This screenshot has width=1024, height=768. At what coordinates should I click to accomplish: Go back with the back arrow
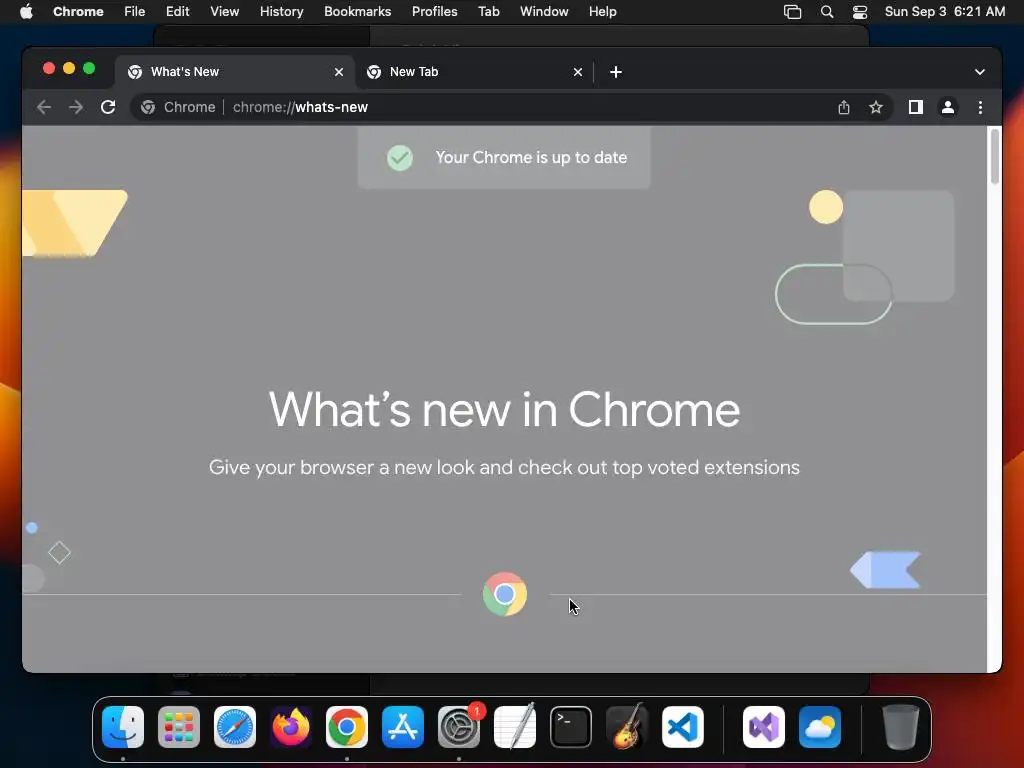(x=44, y=107)
